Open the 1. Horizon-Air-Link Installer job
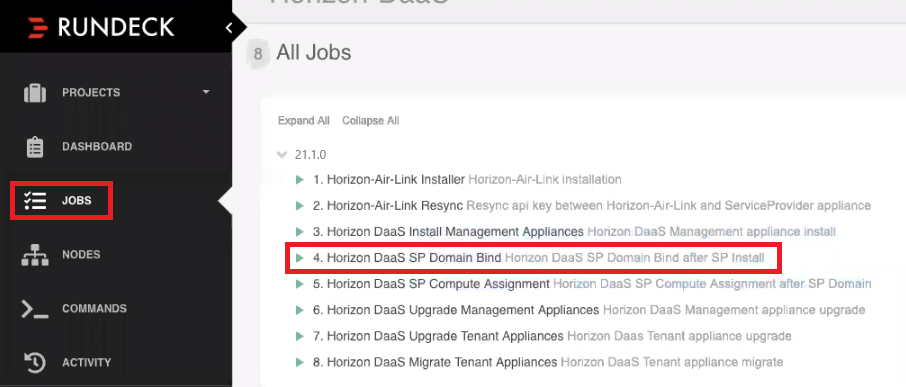906x387 pixels. point(389,180)
